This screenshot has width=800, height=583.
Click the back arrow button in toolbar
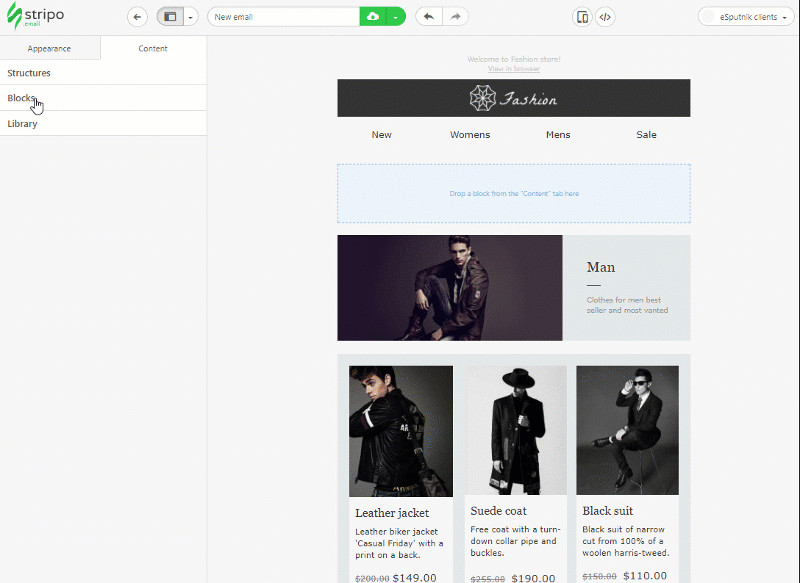(x=137, y=17)
